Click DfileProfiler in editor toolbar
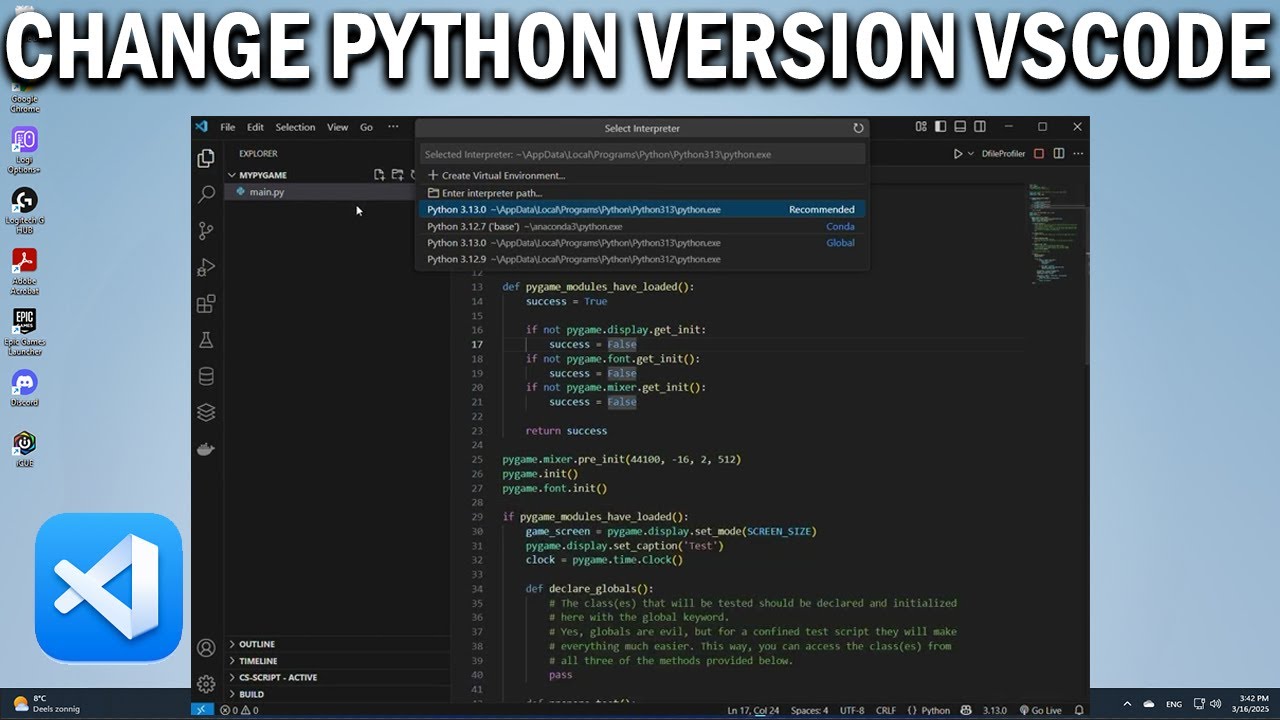This screenshot has width=1280, height=720. (x=1003, y=154)
